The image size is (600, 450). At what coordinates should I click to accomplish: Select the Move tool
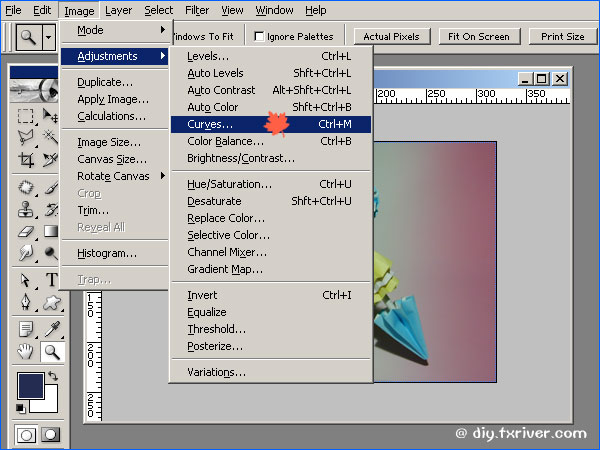(50, 116)
